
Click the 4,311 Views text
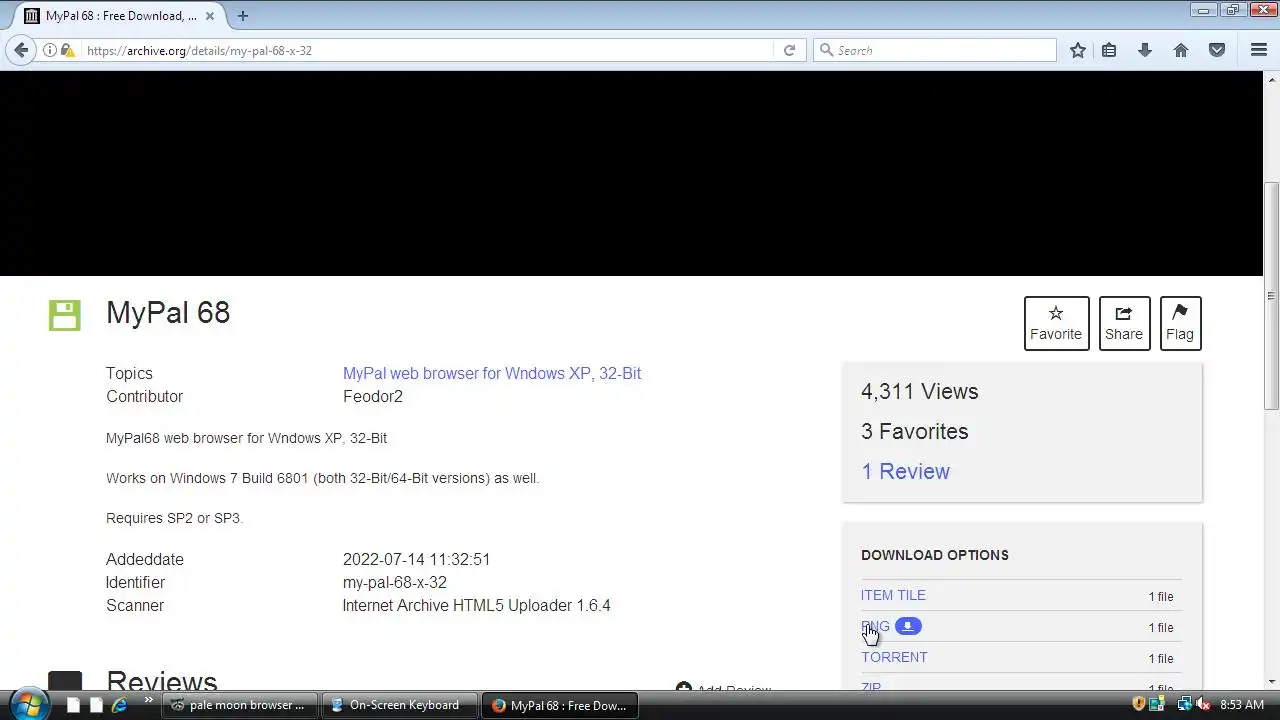[x=919, y=392]
